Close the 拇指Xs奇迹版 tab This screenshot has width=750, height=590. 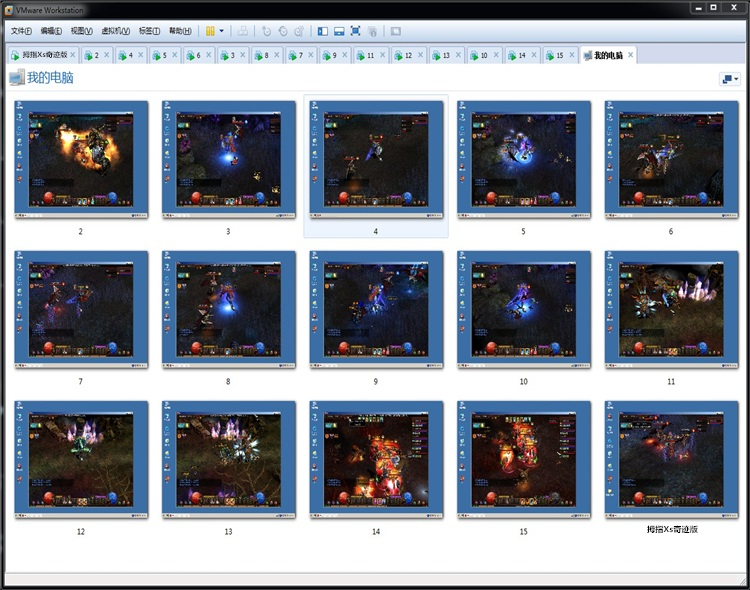click(73, 55)
